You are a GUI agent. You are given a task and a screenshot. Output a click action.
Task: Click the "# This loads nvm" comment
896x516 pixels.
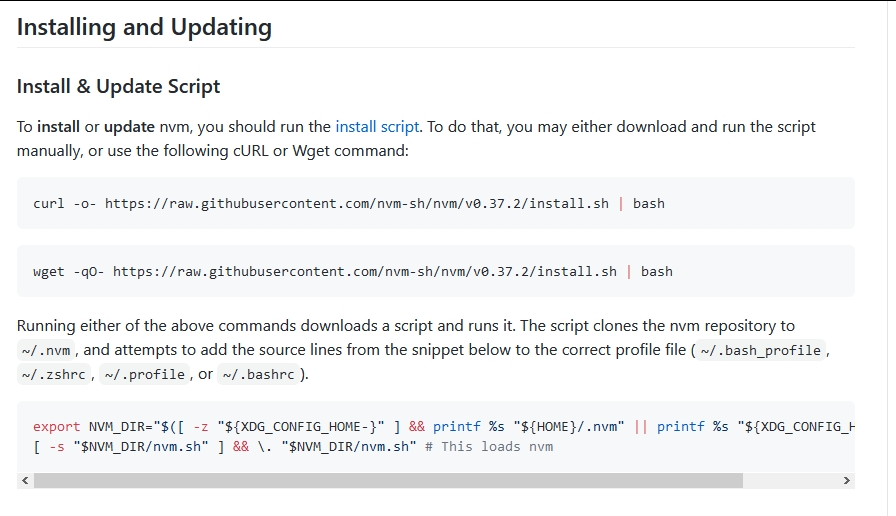(x=489, y=447)
